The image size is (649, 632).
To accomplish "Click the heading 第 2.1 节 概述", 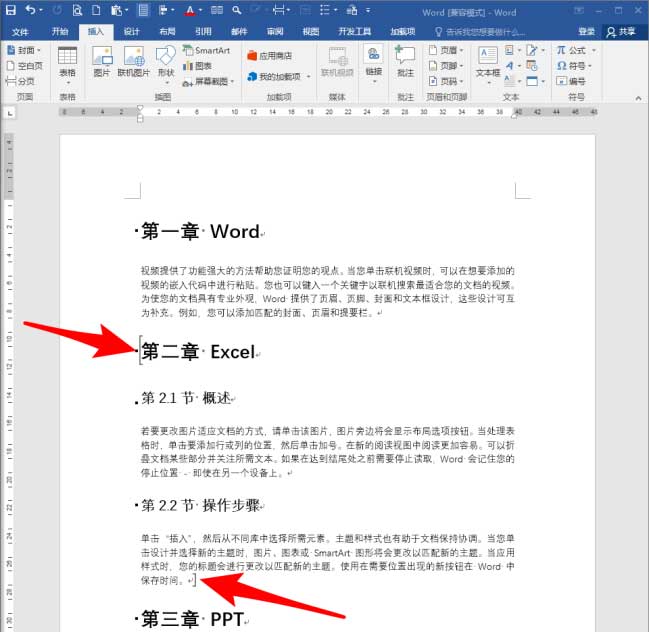I will 186,398.
